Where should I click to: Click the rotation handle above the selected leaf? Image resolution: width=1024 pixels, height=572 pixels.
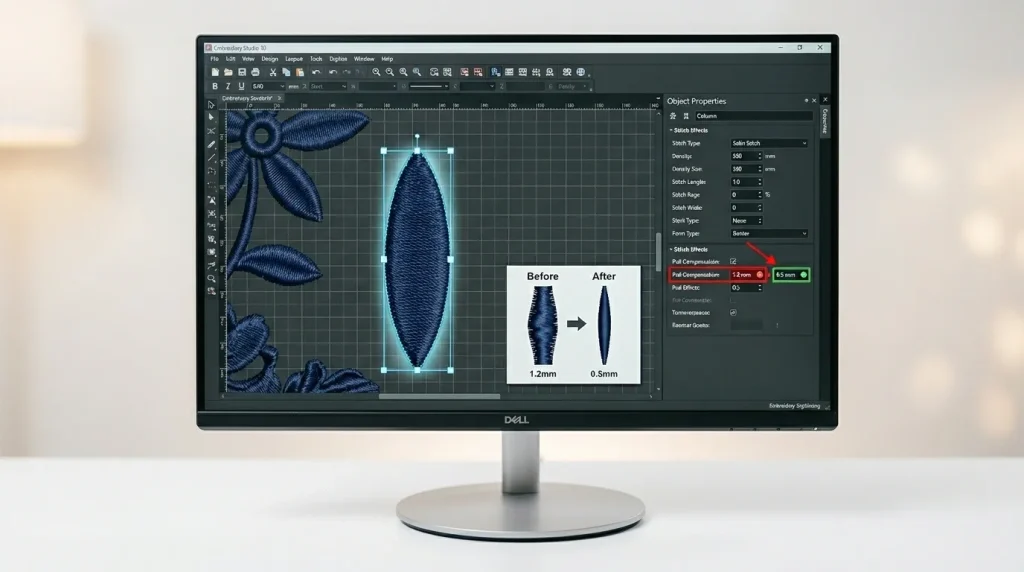pyautogui.click(x=417, y=136)
